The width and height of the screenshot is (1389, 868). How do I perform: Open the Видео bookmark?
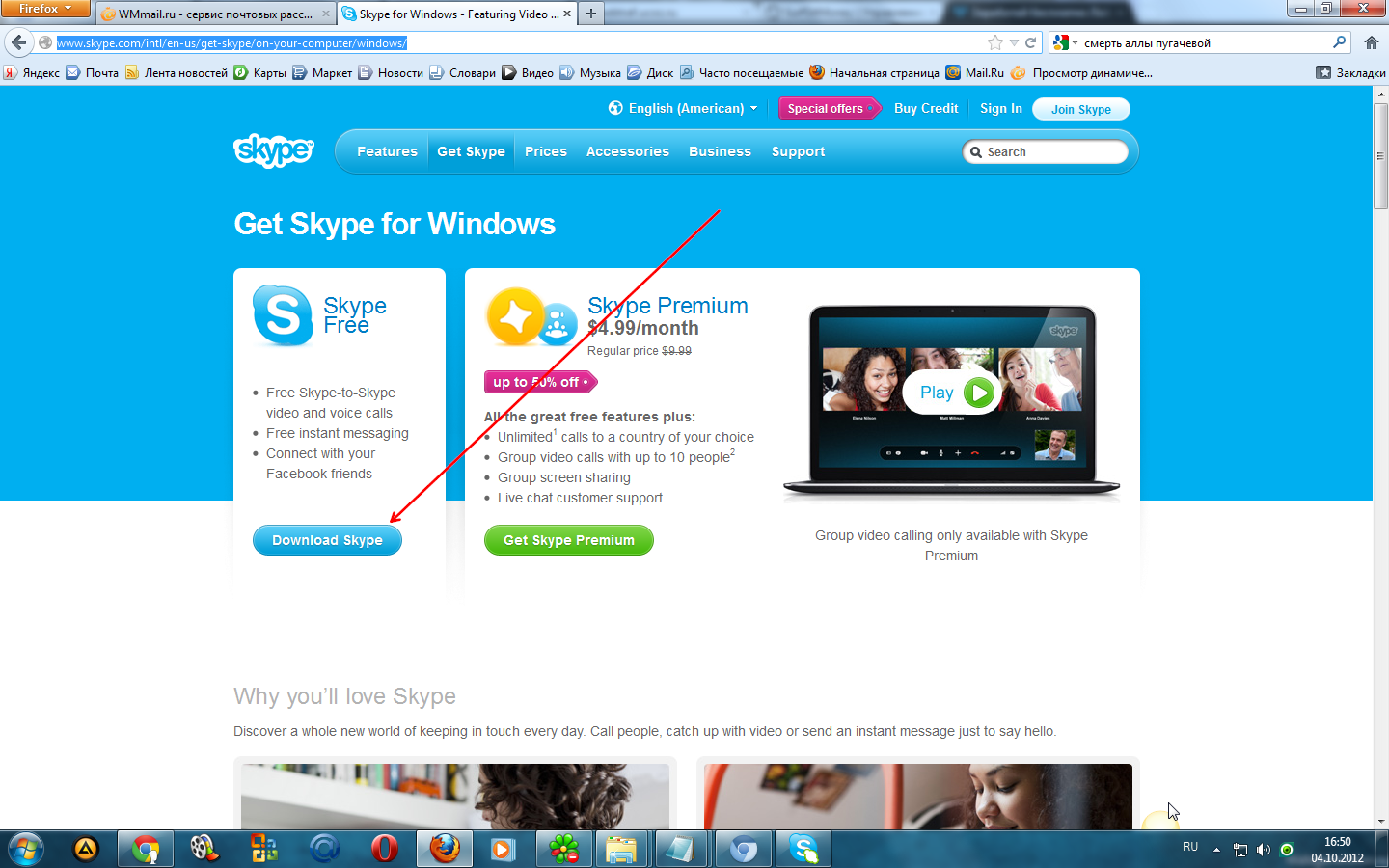pos(528,72)
